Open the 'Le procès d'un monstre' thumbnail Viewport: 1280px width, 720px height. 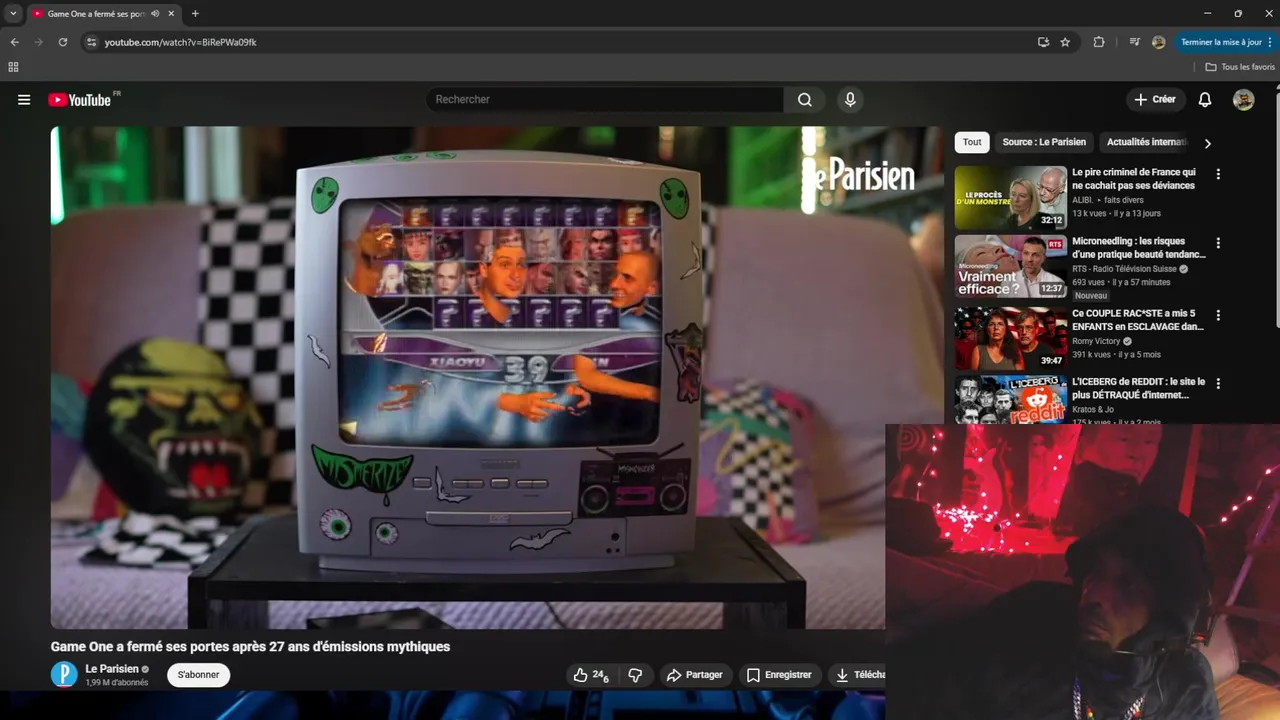[x=1010, y=198]
